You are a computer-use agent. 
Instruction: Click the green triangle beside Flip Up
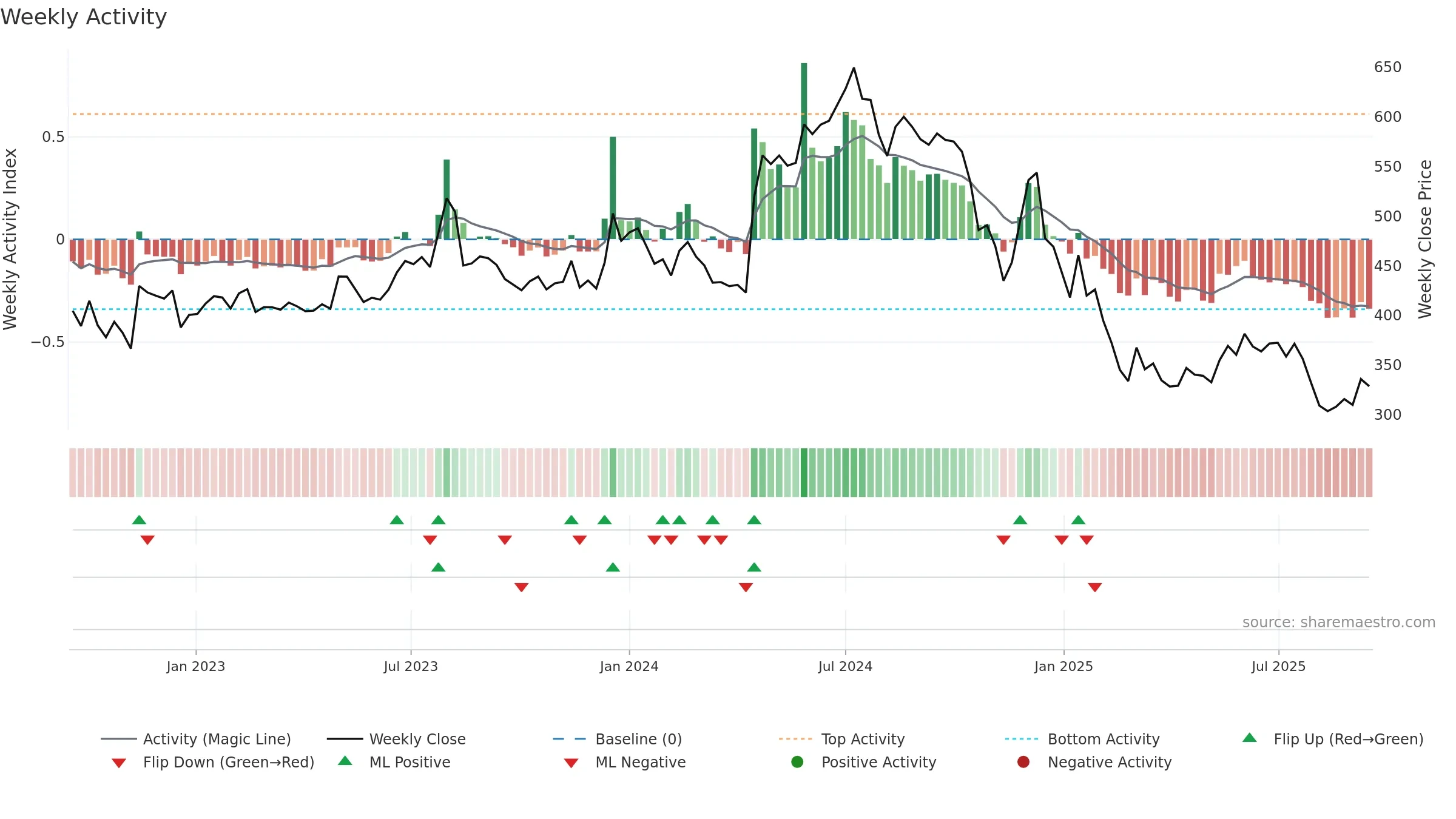point(1250,738)
